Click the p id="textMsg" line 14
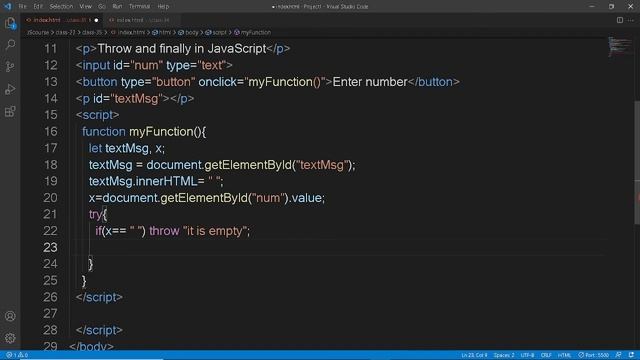The width and height of the screenshot is (640, 360). pos(135,98)
